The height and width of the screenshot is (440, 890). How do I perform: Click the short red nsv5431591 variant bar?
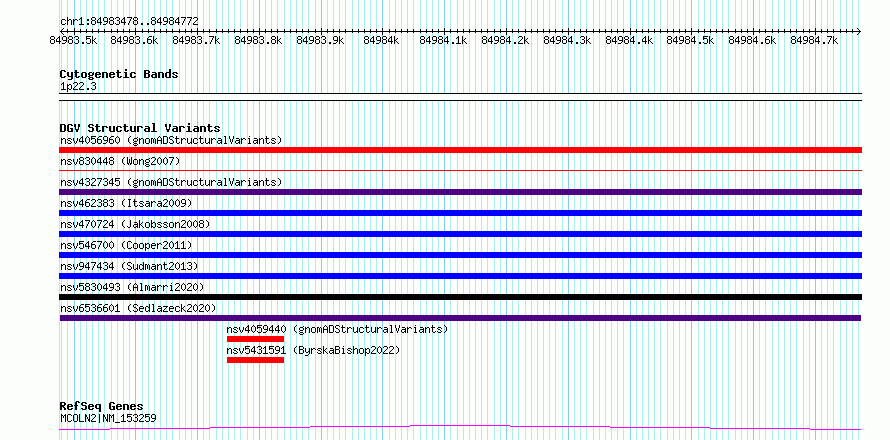click(255, 360)
